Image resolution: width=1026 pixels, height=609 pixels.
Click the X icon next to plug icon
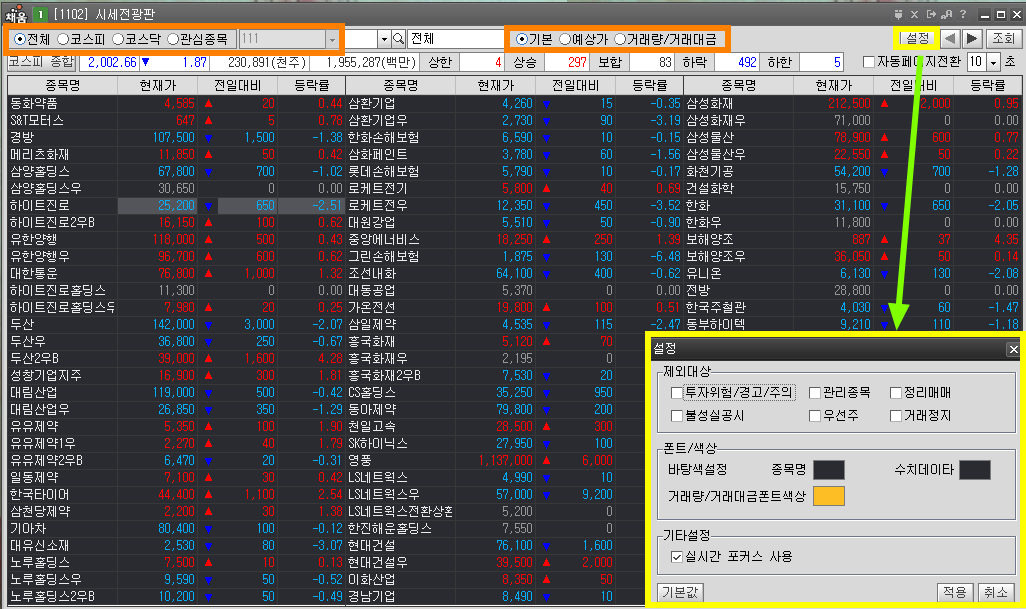click(916, 14)
